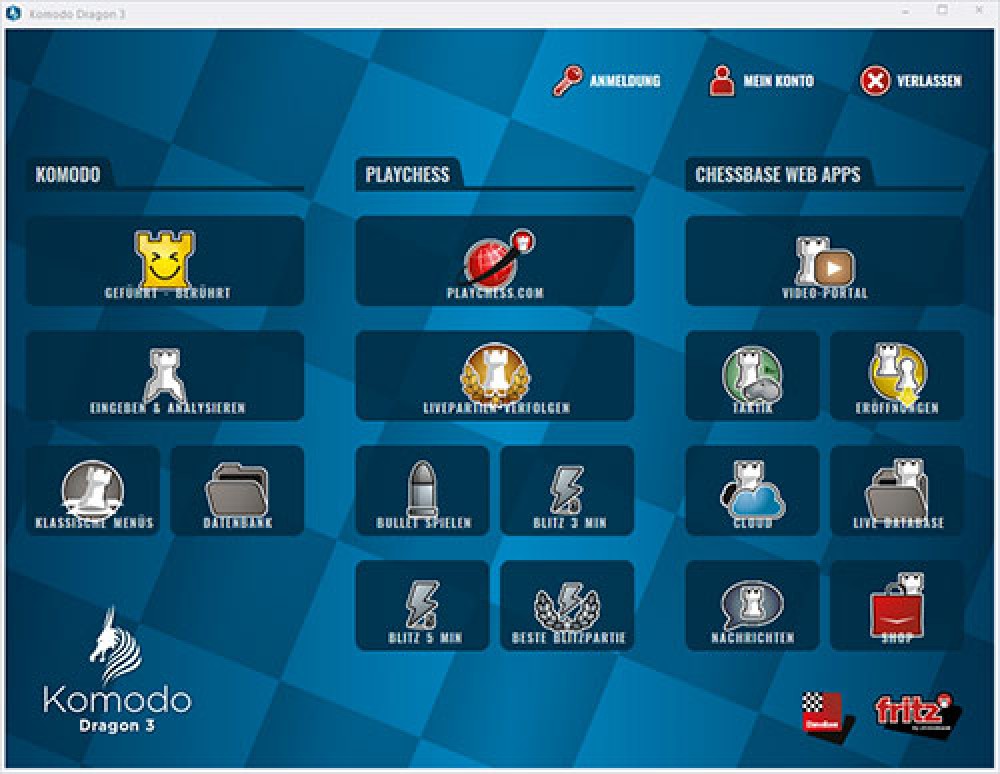The width and height of the screenshot is (1000, 774).
Task: Open Eröffnungen web app tile
Action: pyautogui.click(x=897, y=376)
